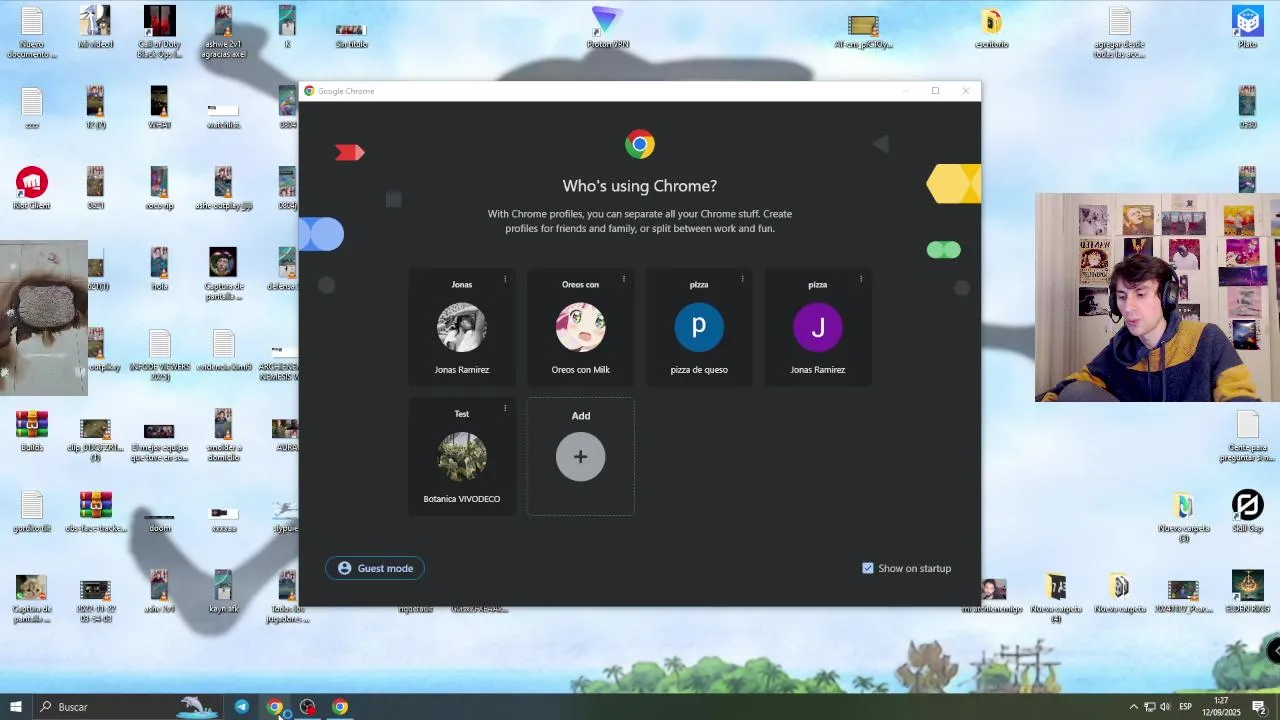Open the Riot Client desktop shortcut

click(32, 188)
